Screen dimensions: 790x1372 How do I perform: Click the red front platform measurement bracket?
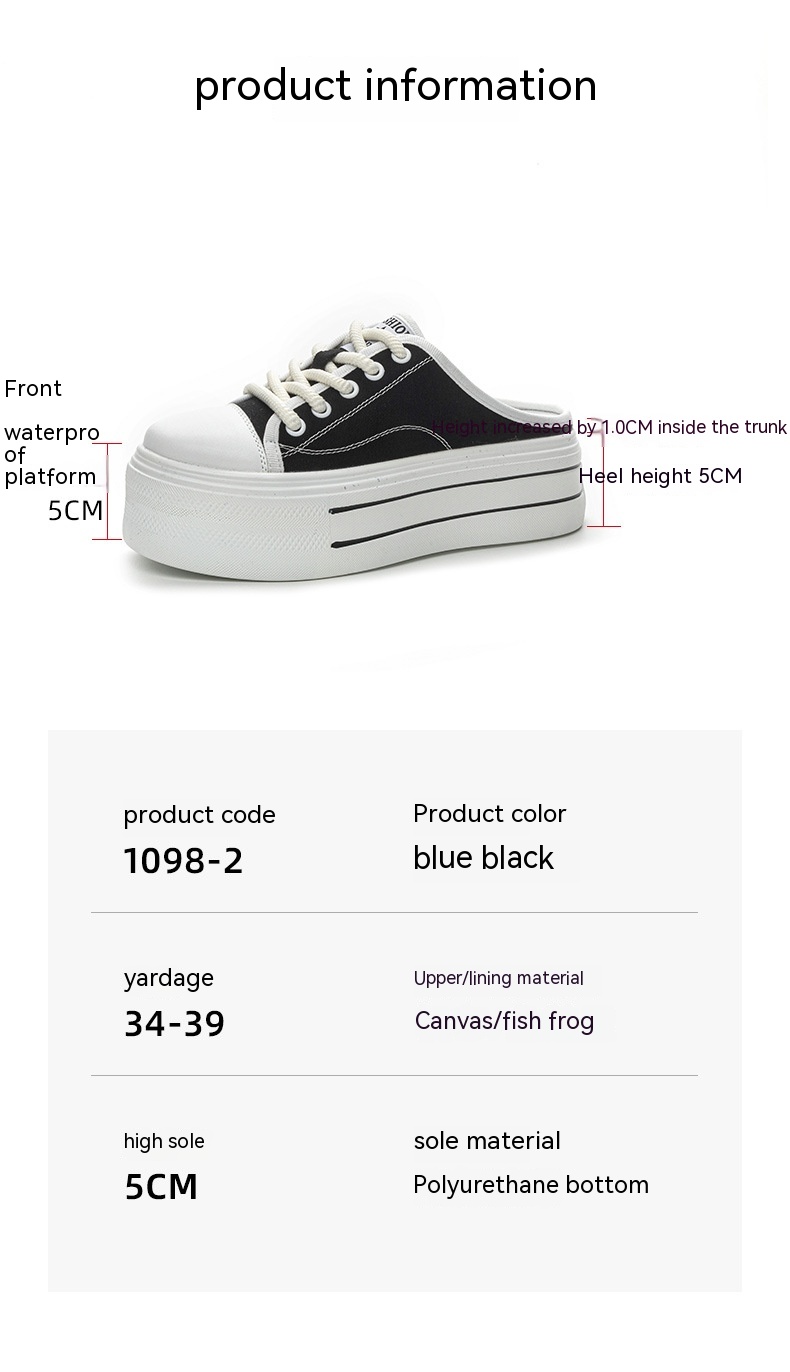pyautogui.click(x=107, y=492)
